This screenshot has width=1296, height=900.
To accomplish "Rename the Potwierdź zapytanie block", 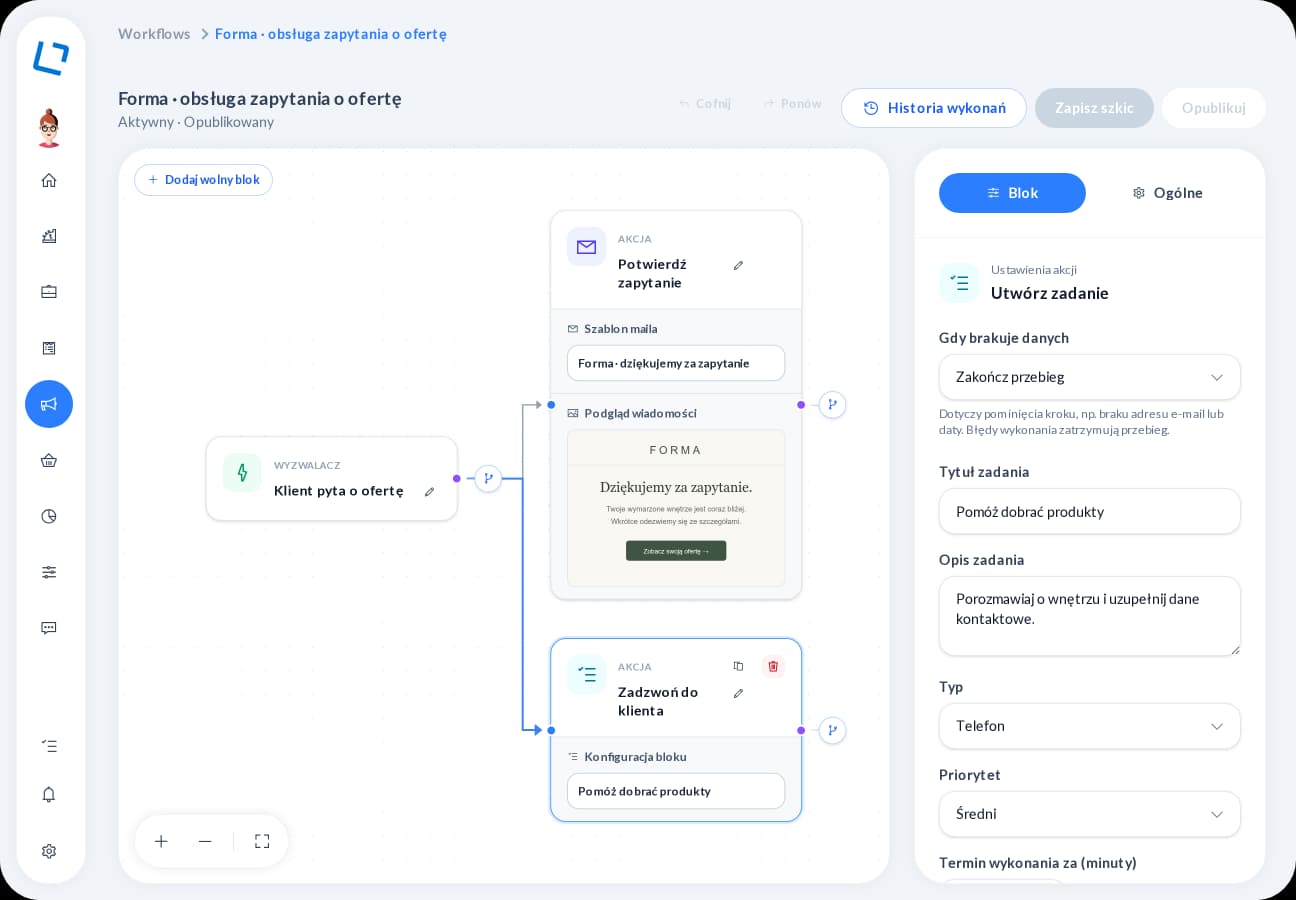I will (x=738, y=265).
